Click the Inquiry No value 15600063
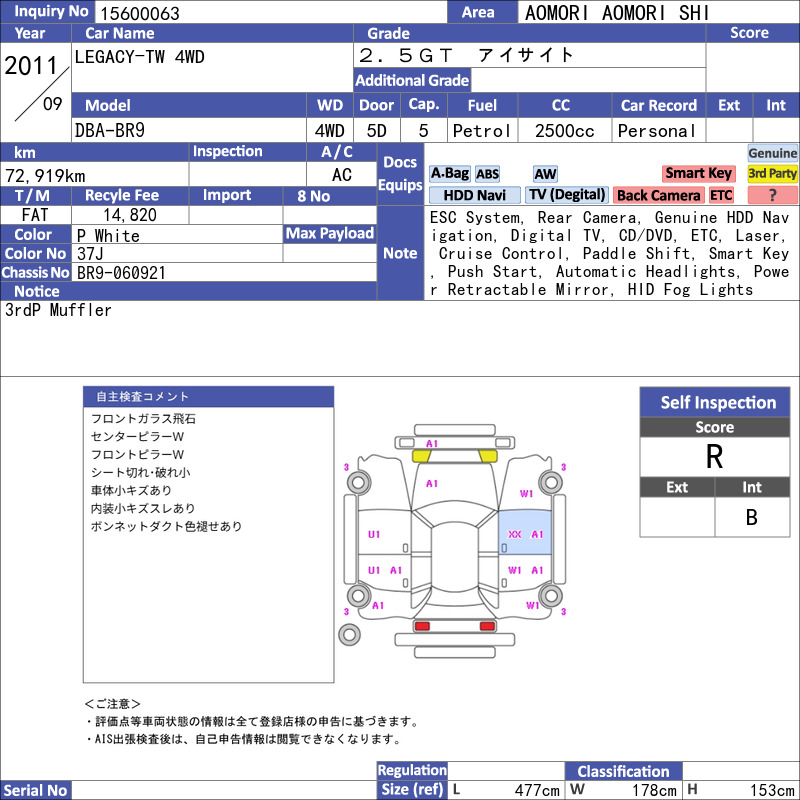The width and height of the screenshot is (800, 800). tap(140, 13)
